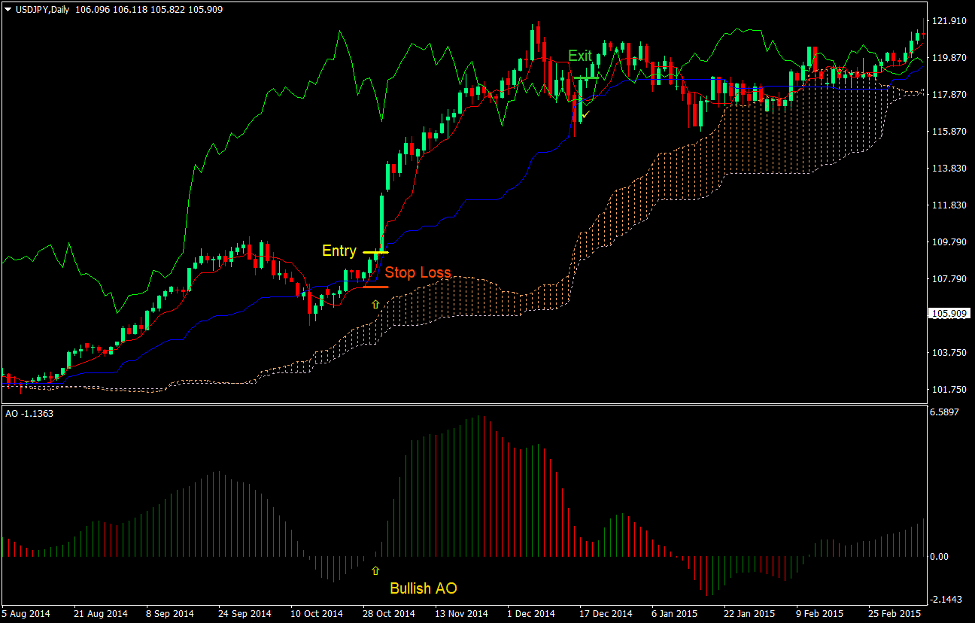Click the yellow arrow above Bullish AO text

[376, 570]
